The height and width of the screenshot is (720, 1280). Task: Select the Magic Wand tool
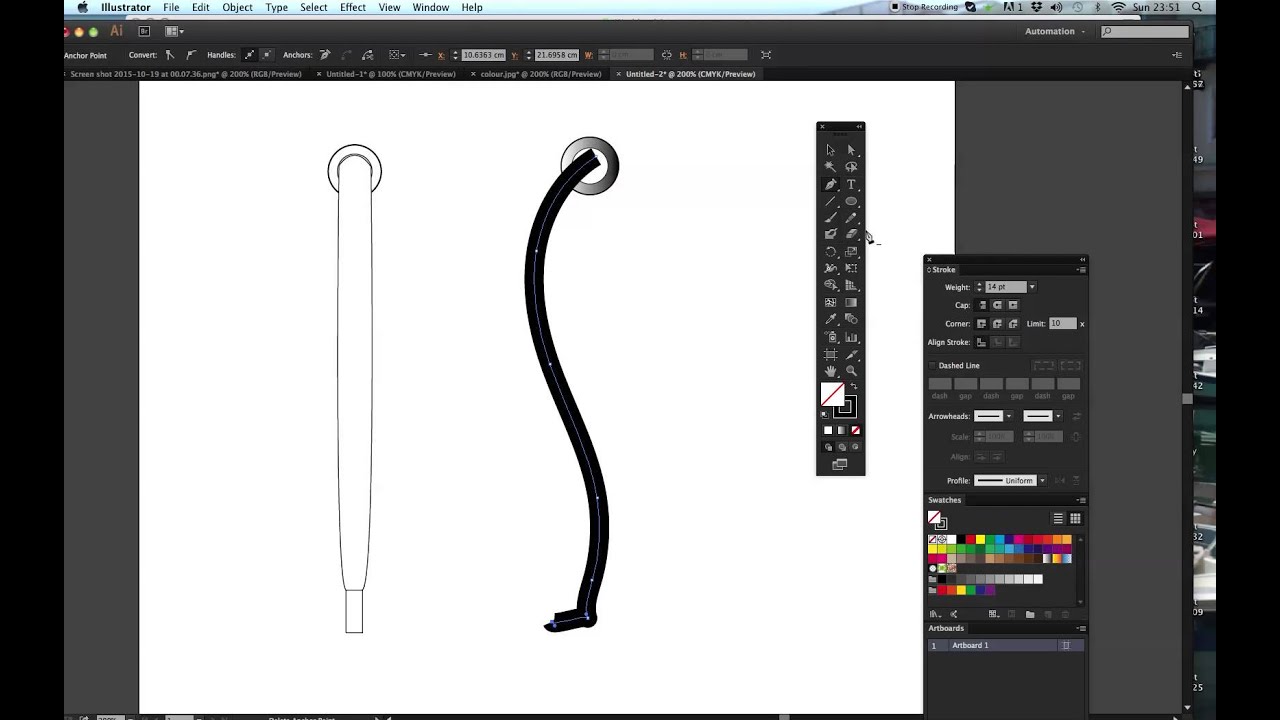click(x=830, y=167)
